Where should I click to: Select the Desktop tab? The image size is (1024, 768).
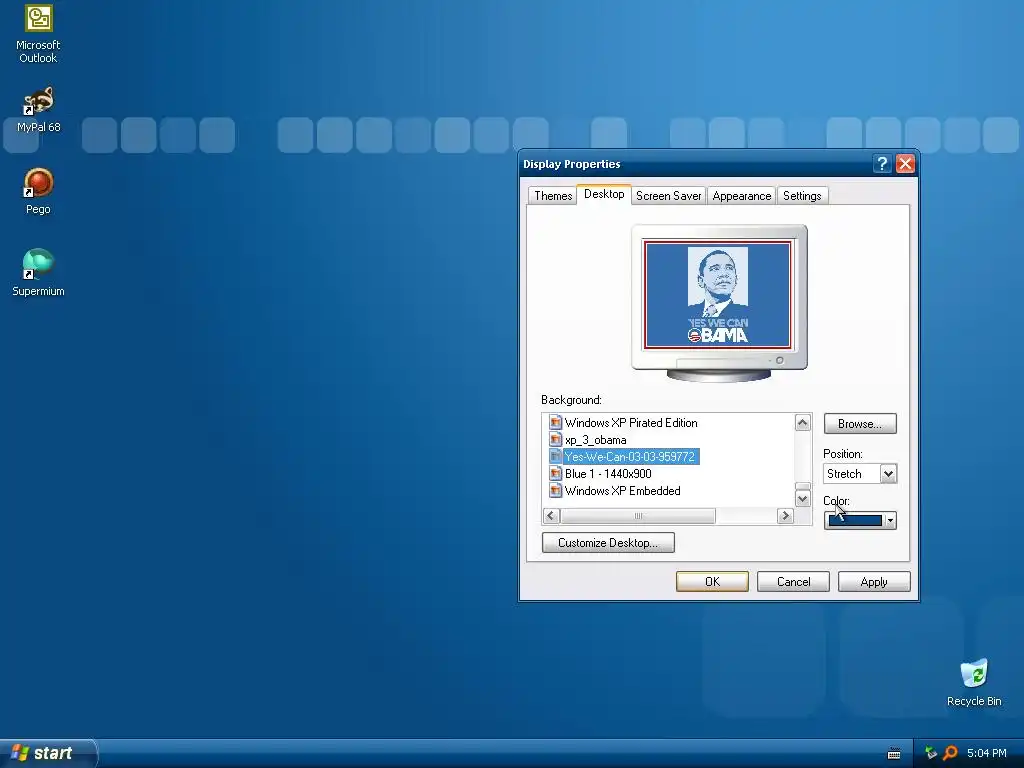pos(604,194)
